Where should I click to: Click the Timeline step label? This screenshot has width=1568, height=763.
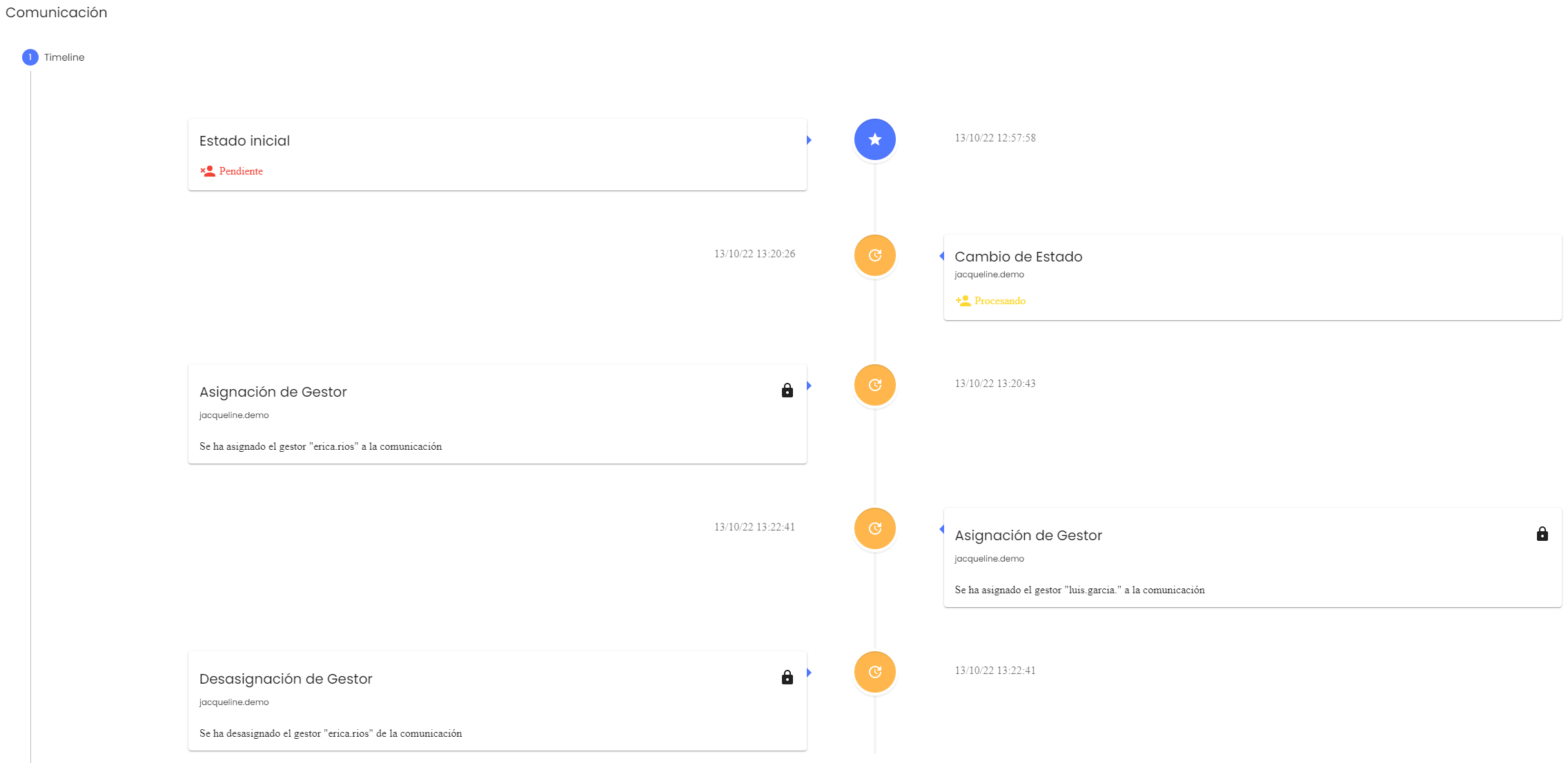64,57
